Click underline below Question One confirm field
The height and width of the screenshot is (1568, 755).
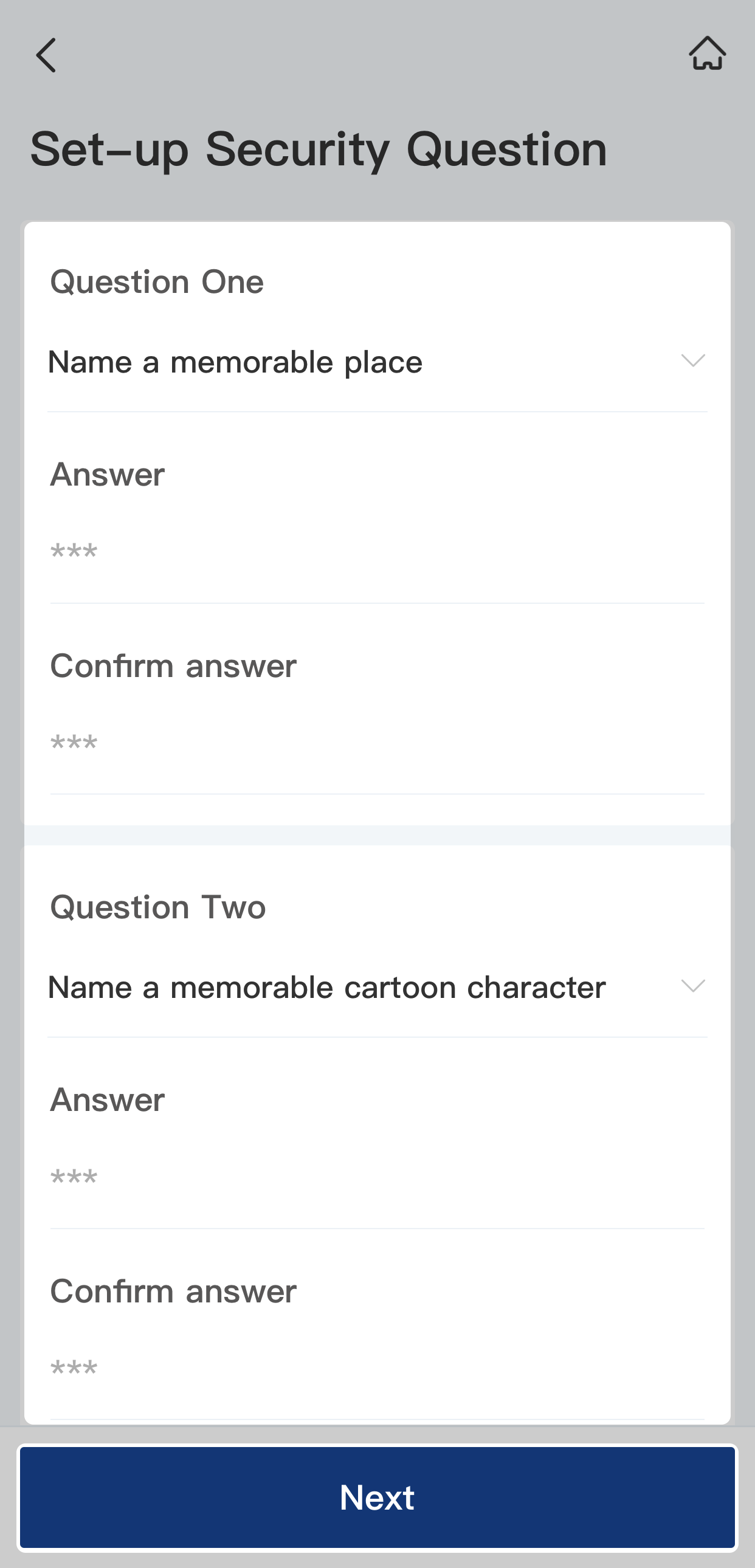tap(377, 794)
